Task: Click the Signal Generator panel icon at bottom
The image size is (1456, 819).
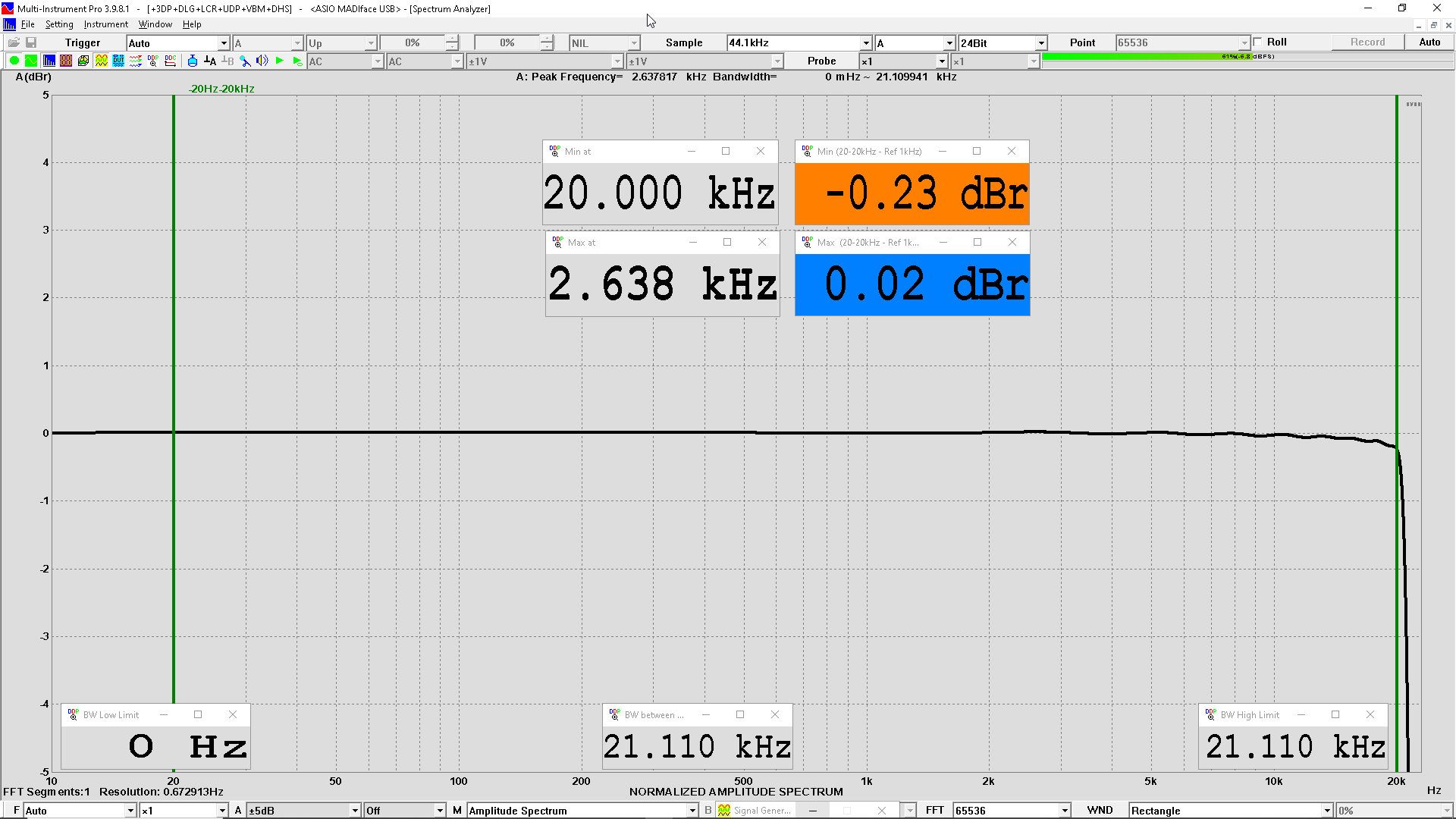Action: coord(724,810)
